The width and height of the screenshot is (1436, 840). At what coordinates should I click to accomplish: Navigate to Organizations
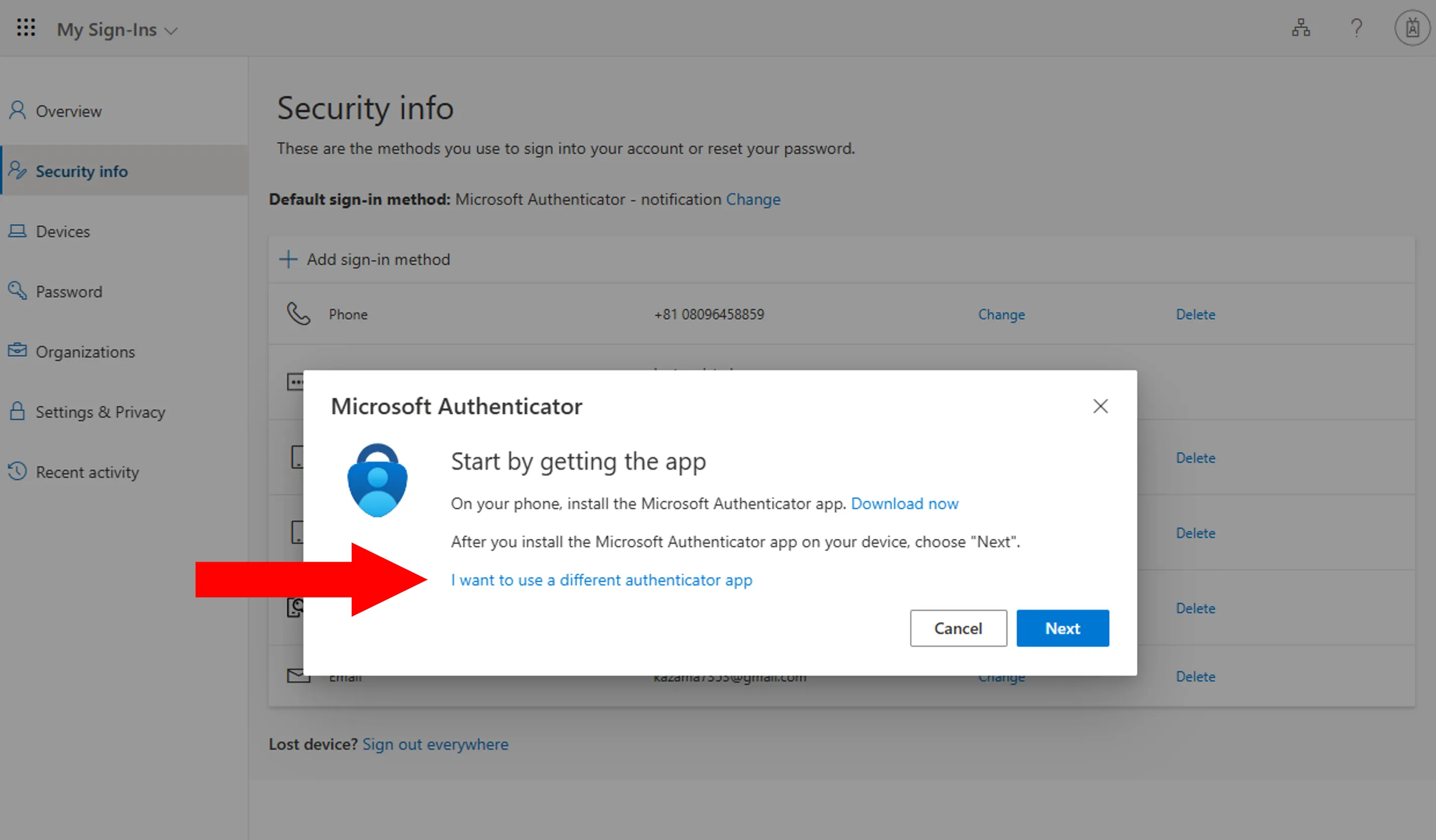click(x=85, y=352)
